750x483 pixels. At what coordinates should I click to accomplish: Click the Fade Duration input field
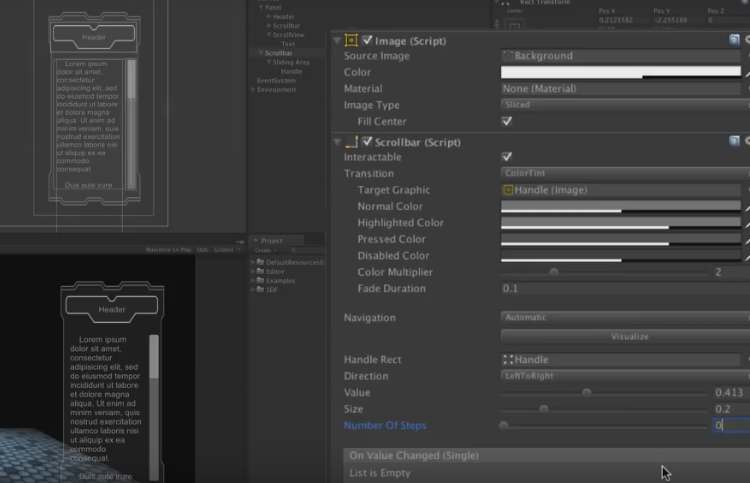[620, 289]
